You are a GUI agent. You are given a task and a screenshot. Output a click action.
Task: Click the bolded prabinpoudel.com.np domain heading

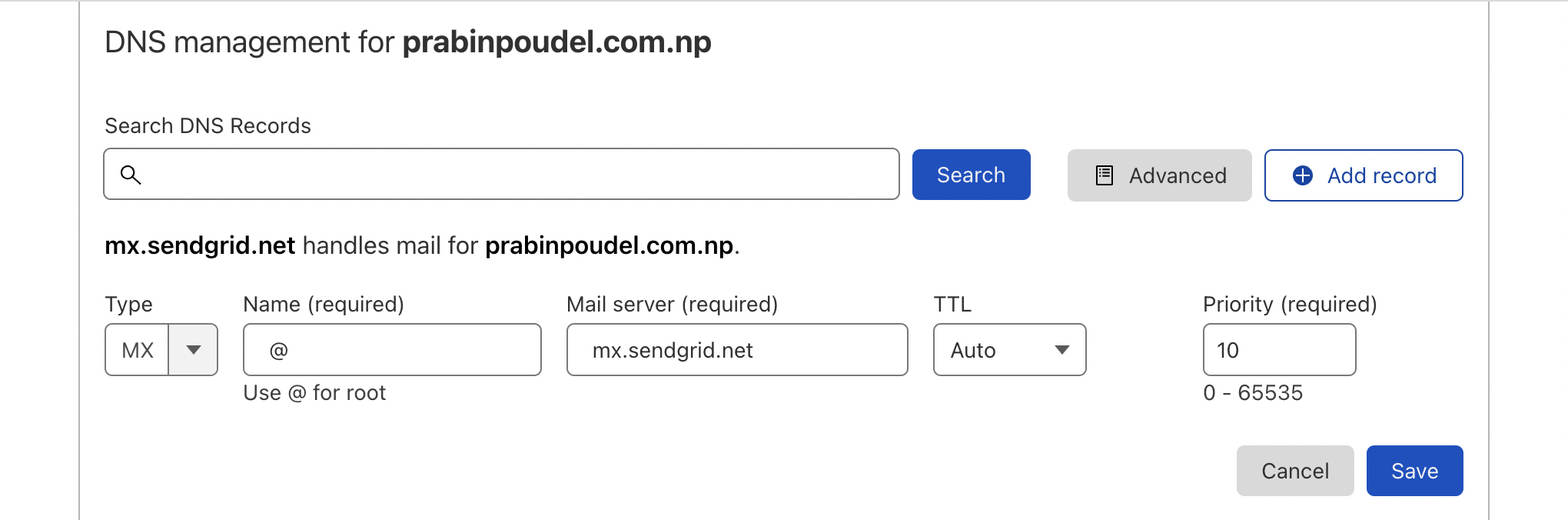pyautogui.click(x=556, y=42)
